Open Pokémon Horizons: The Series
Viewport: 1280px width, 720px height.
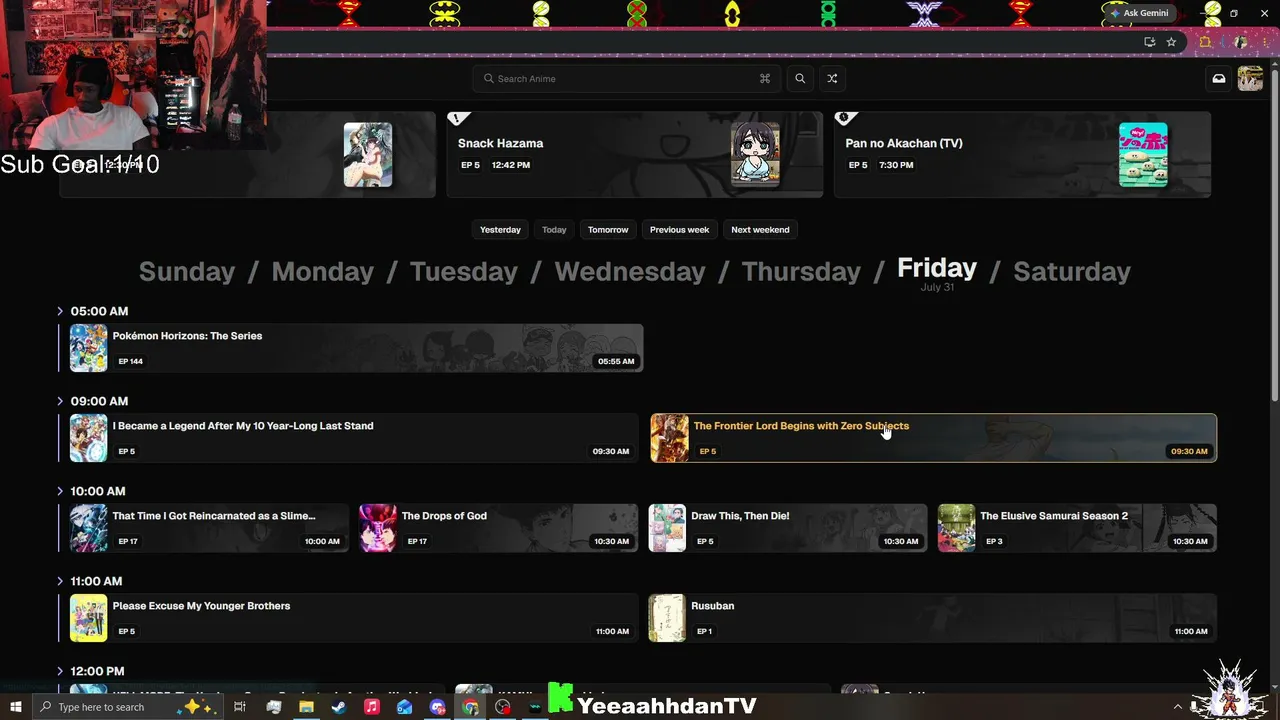click(351, 348)
